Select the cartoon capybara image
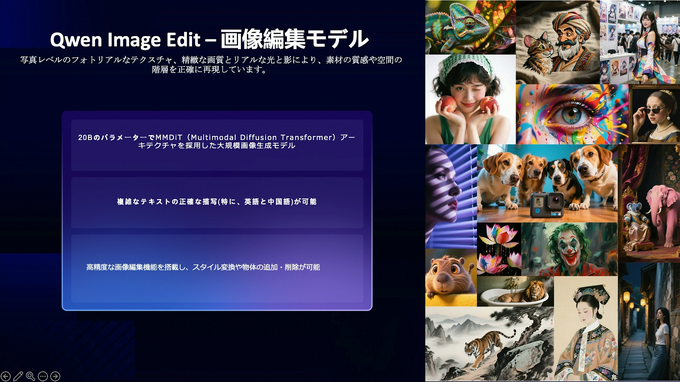Screen dimensions: 680x382 coord(451,278)
